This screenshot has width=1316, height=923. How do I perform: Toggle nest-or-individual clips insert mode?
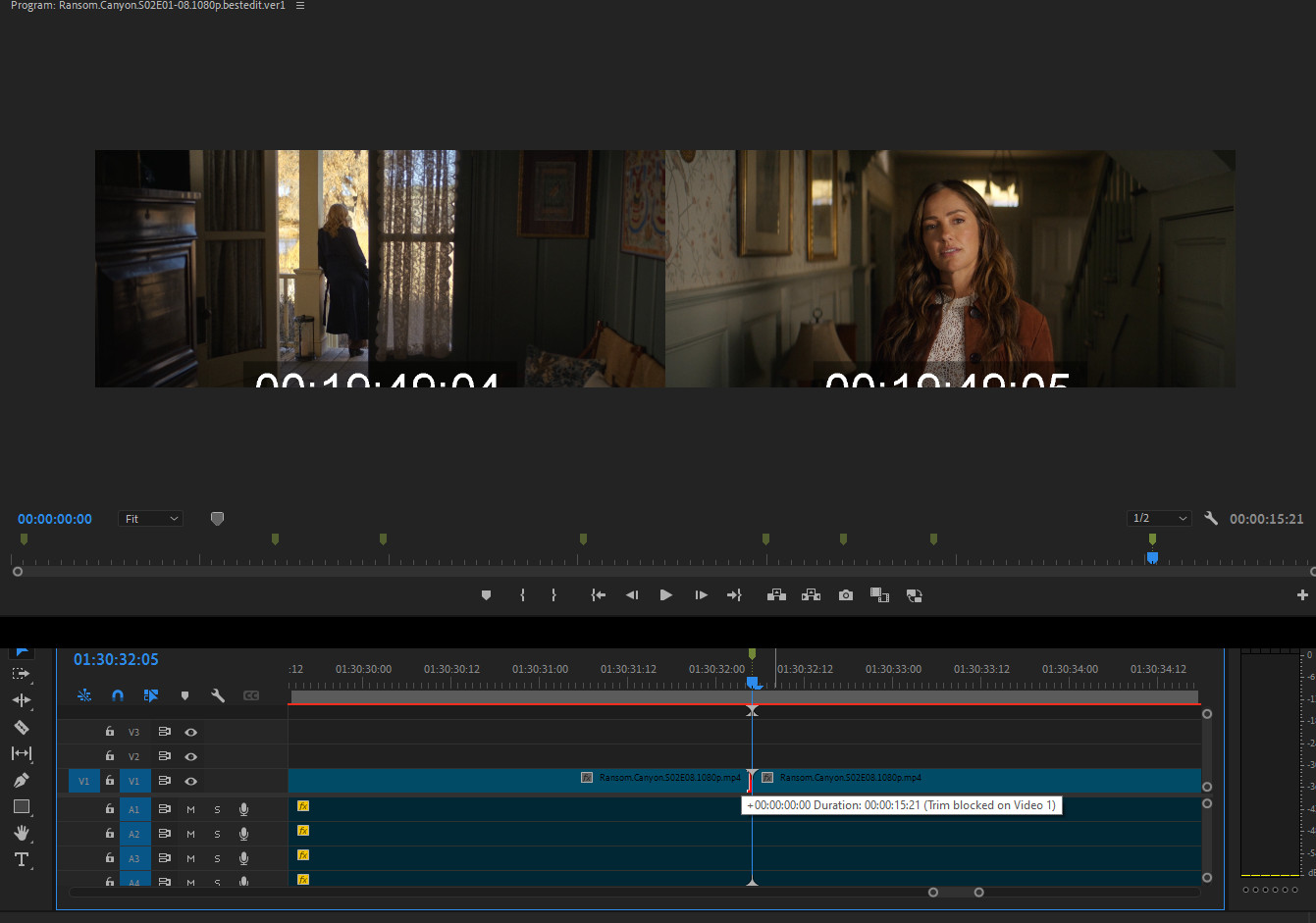tap(84, 695)
